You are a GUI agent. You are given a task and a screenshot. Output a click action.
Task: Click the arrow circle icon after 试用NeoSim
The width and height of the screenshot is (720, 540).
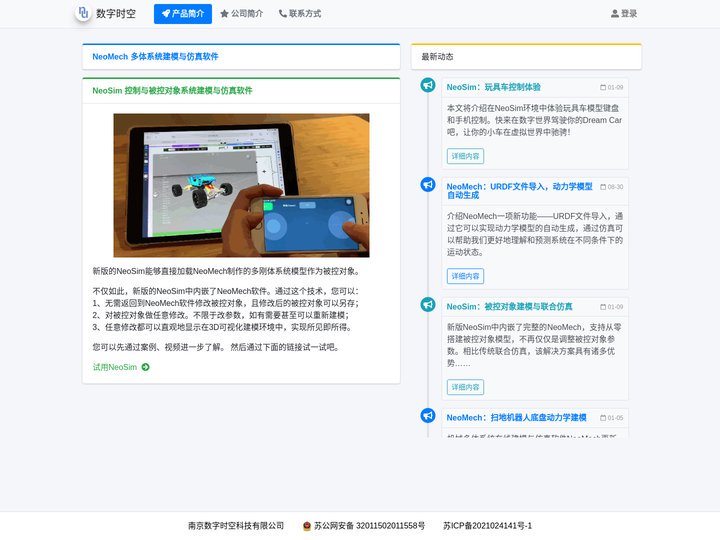(146, 367)
